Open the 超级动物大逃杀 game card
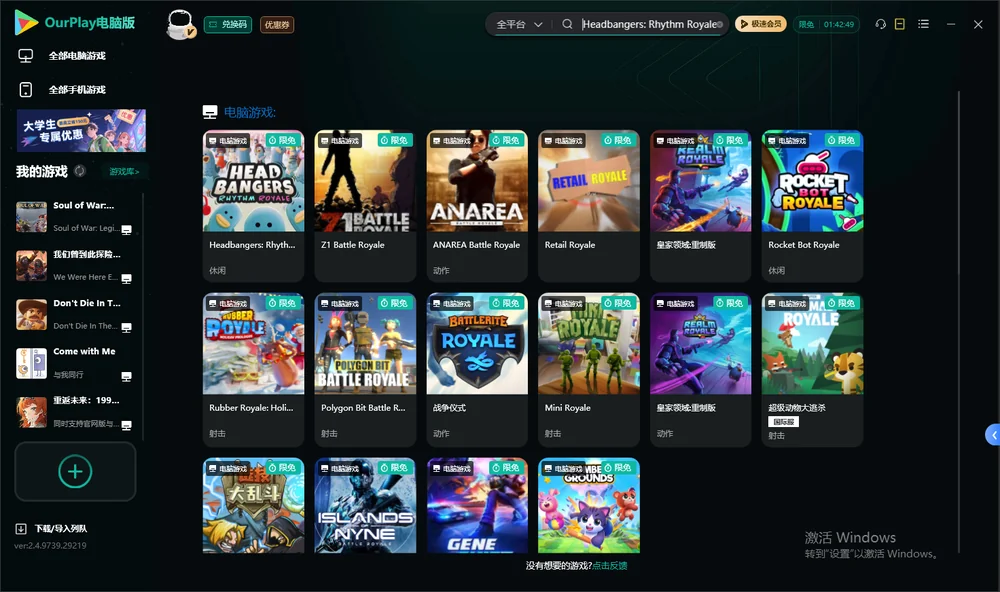Viewport: 1000px width, 592px height. pyautogui.click(x=812, y=369)
